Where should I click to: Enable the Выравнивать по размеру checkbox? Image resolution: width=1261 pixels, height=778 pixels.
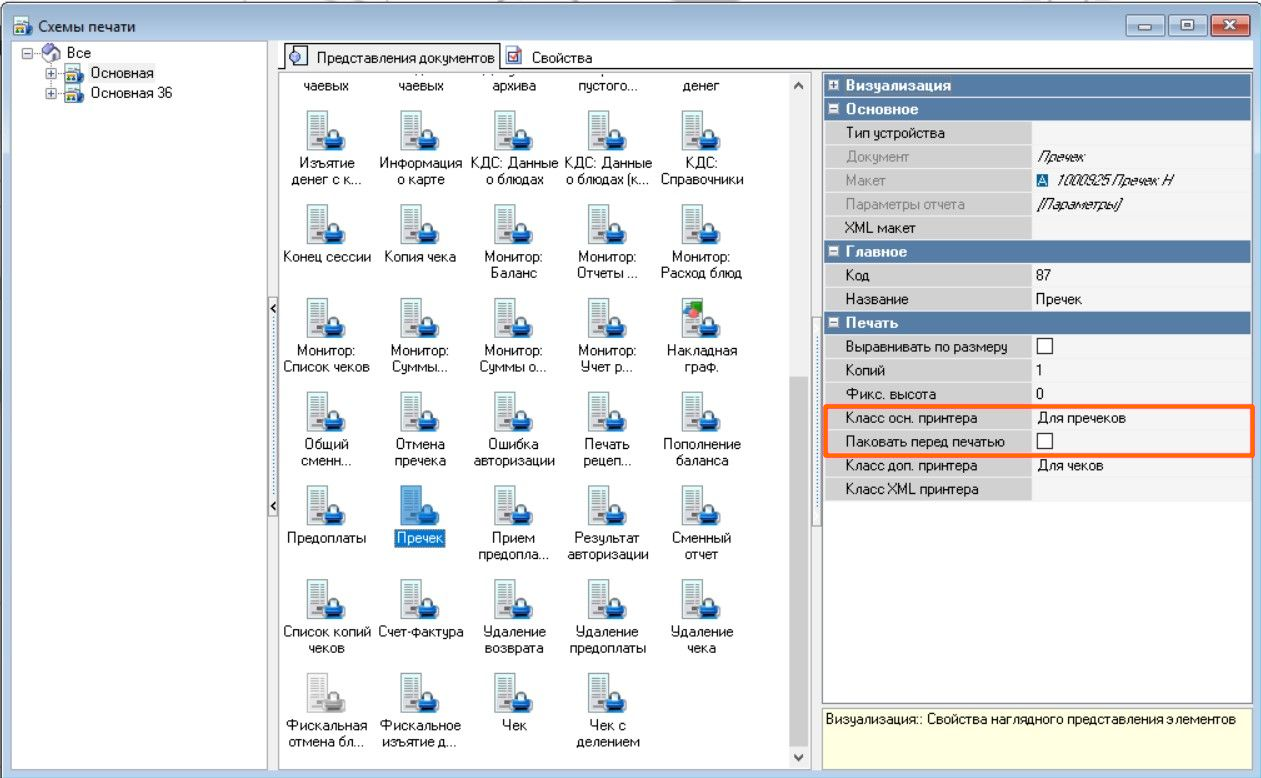(x=1045, y=347)
